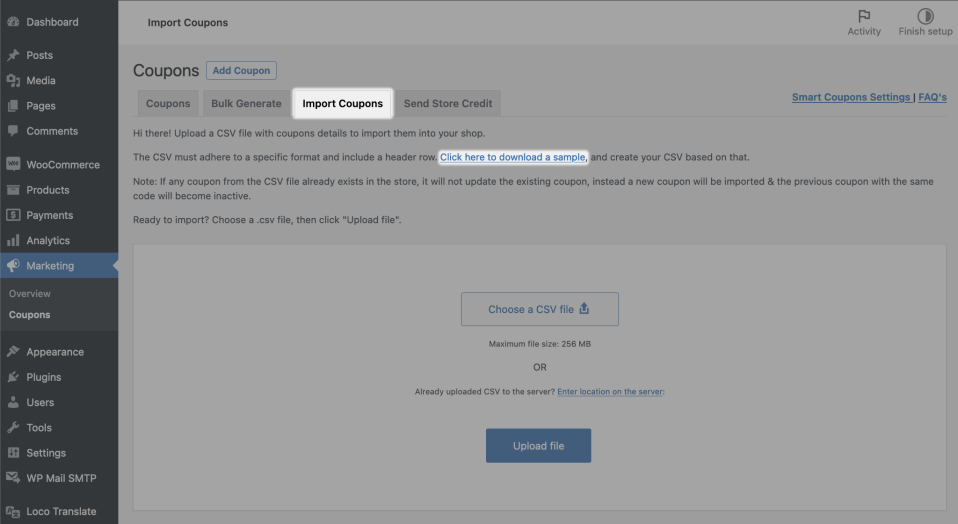Click Maximum file size: 256 MB text
958x524 pixels.
(x=539, y=344)
